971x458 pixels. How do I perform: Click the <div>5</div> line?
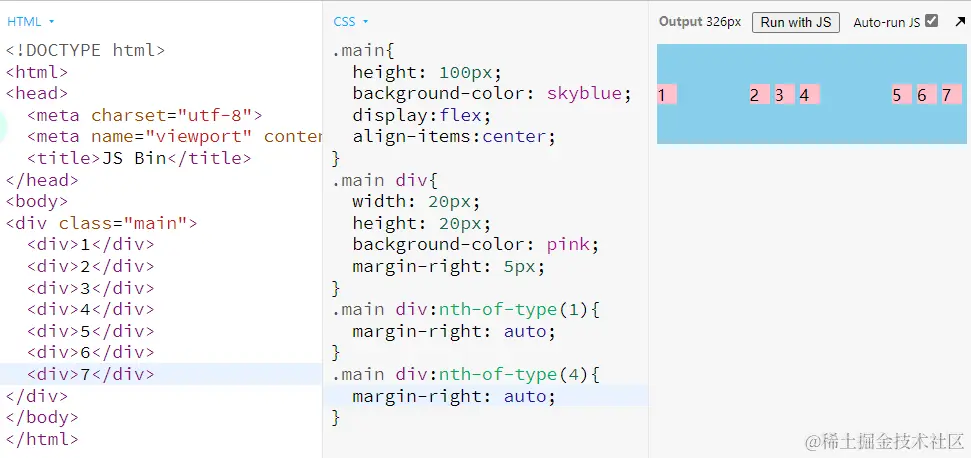pyautogui.click(x=90, y=331)
